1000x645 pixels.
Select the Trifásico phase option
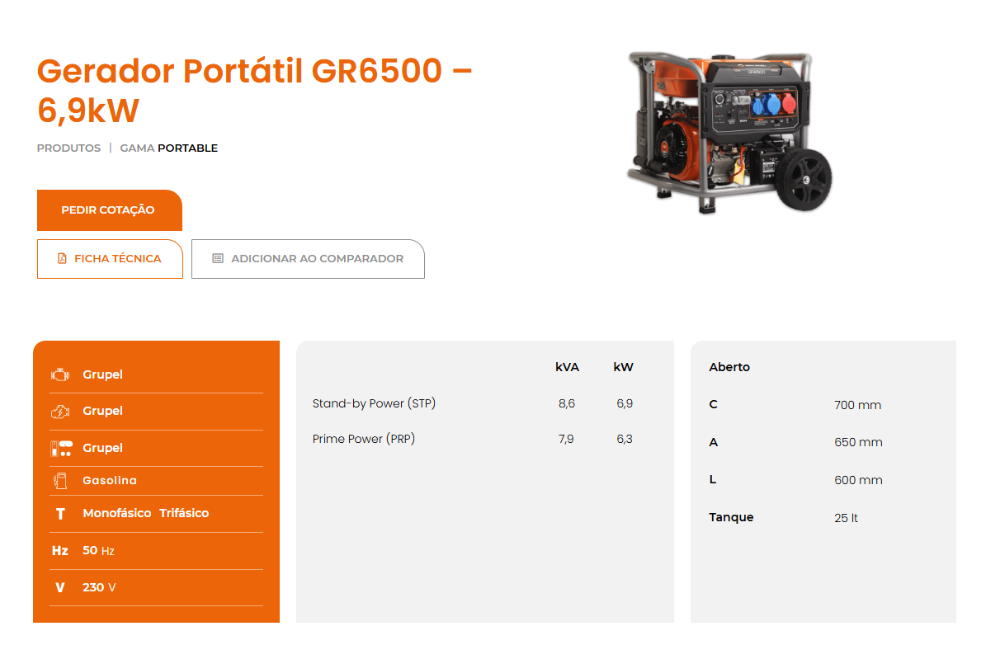pos(184,513)
